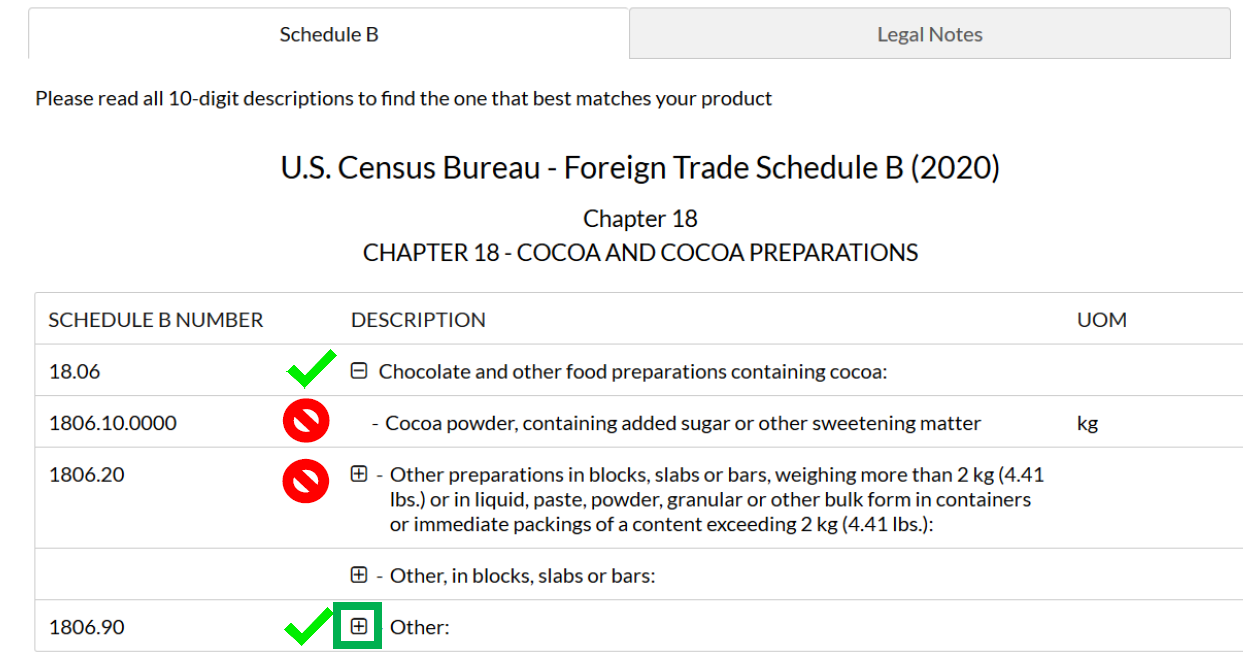The height and width of the screenshot is (668, 1243).
Task: Click the DESCRIPTION column header
Action: tap(418, 320)
